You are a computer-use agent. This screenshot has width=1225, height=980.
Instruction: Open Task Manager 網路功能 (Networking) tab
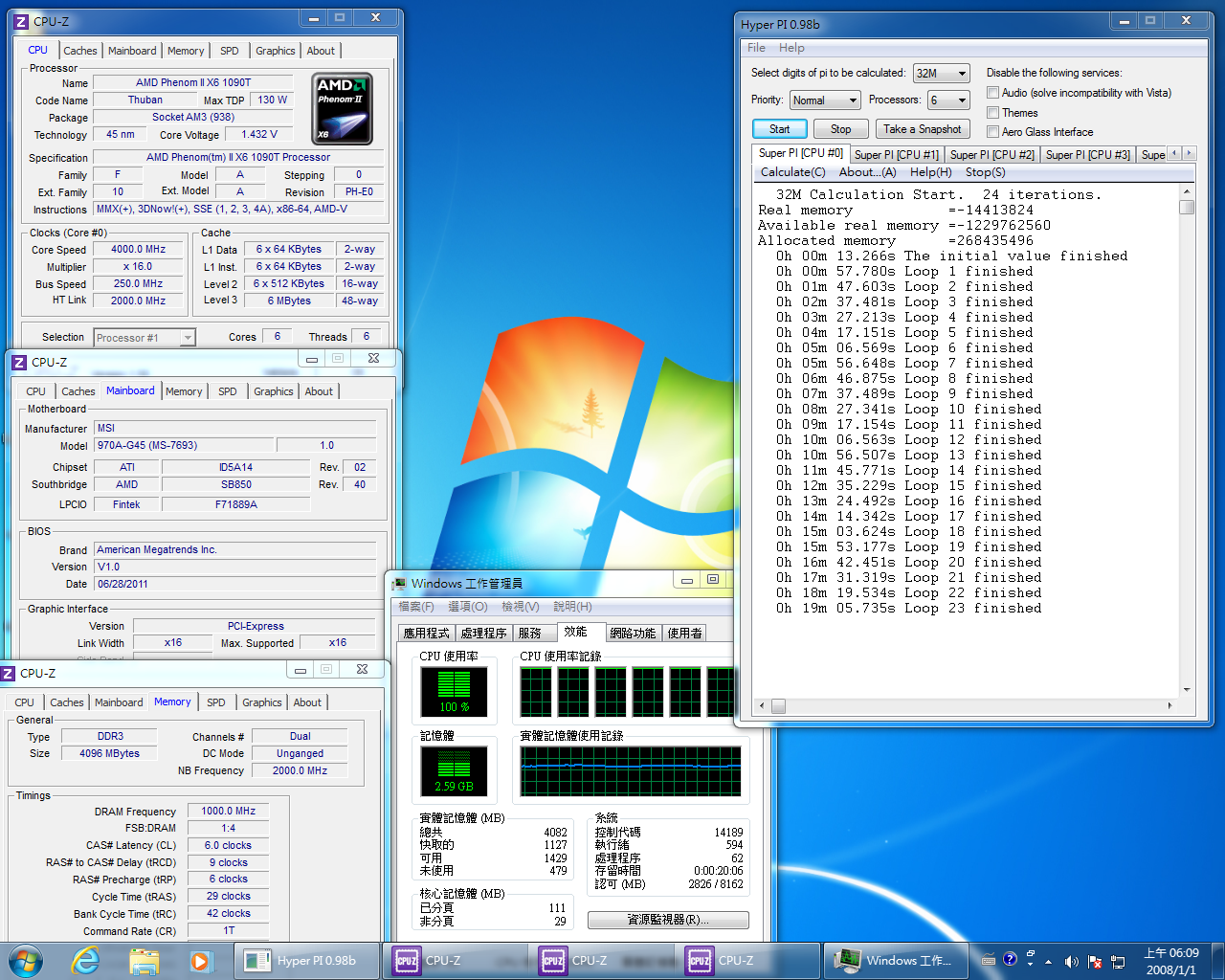click(633, 633)
